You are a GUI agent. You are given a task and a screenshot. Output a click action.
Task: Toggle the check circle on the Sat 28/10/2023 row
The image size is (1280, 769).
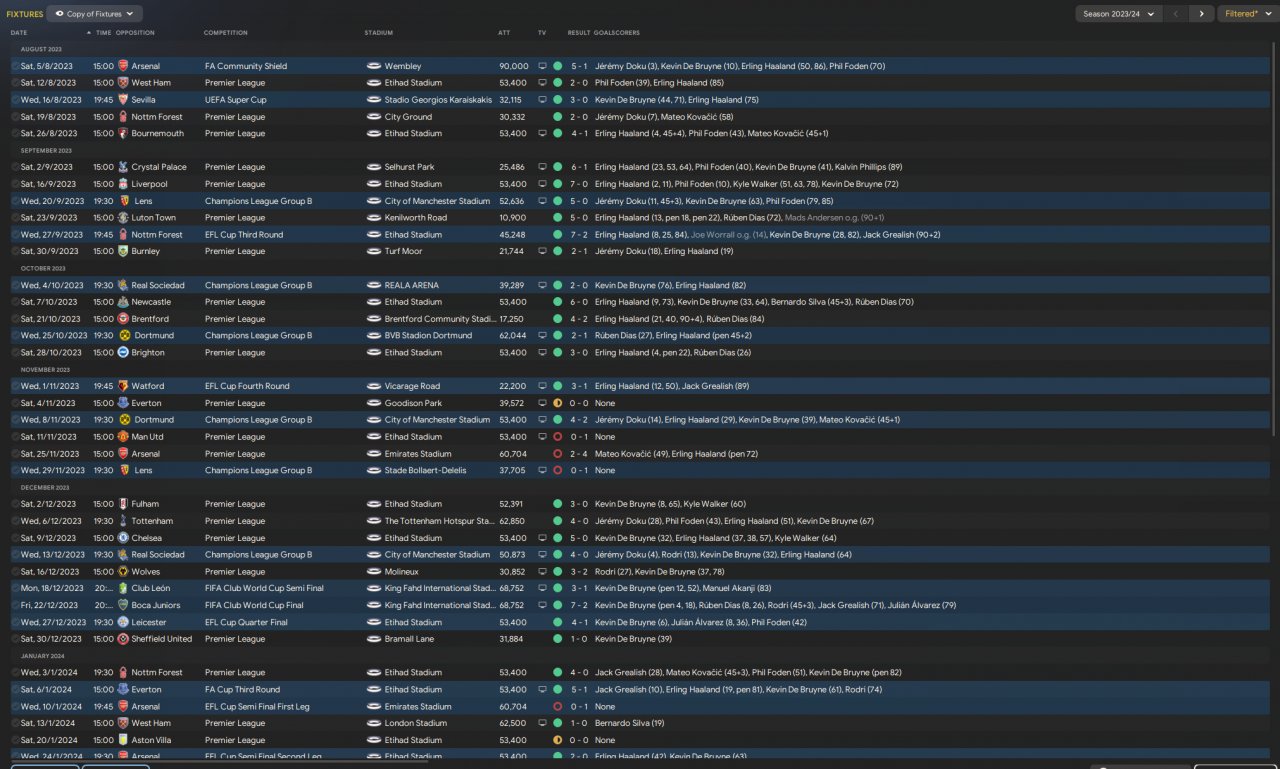point(15,352)
